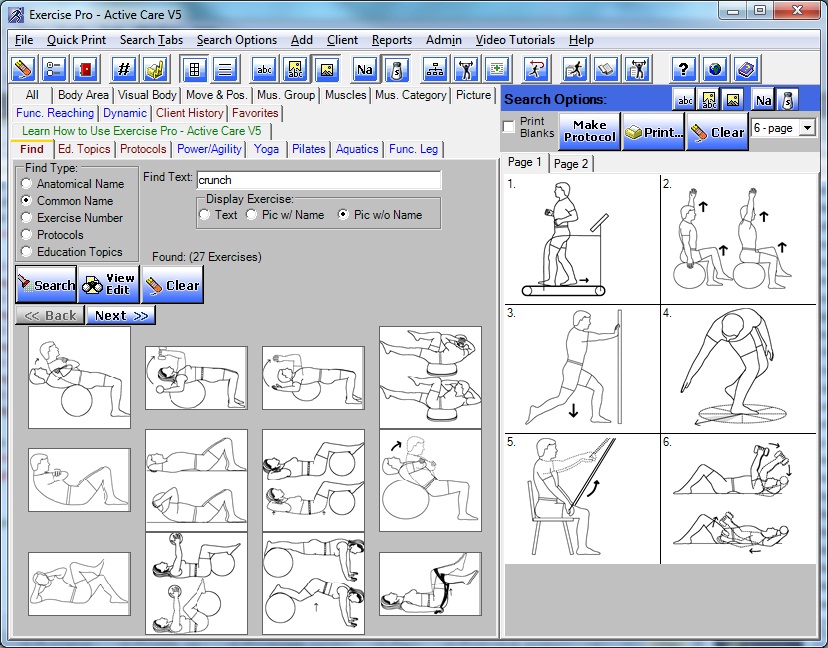Click 'abc' icon in Search Options header

(685, 99)
